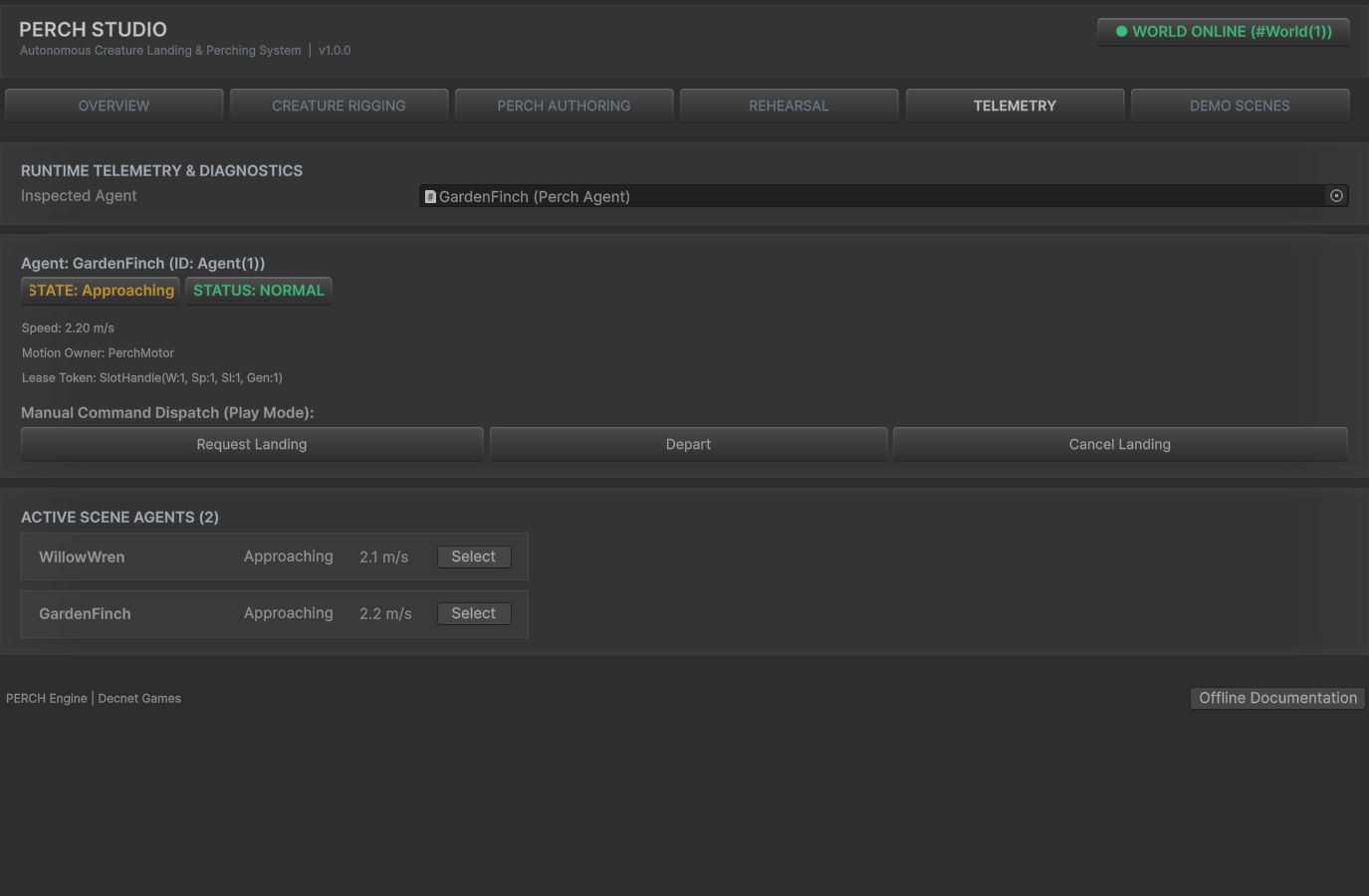Click the Lease Token SlotHandle line

click(152, 377)
